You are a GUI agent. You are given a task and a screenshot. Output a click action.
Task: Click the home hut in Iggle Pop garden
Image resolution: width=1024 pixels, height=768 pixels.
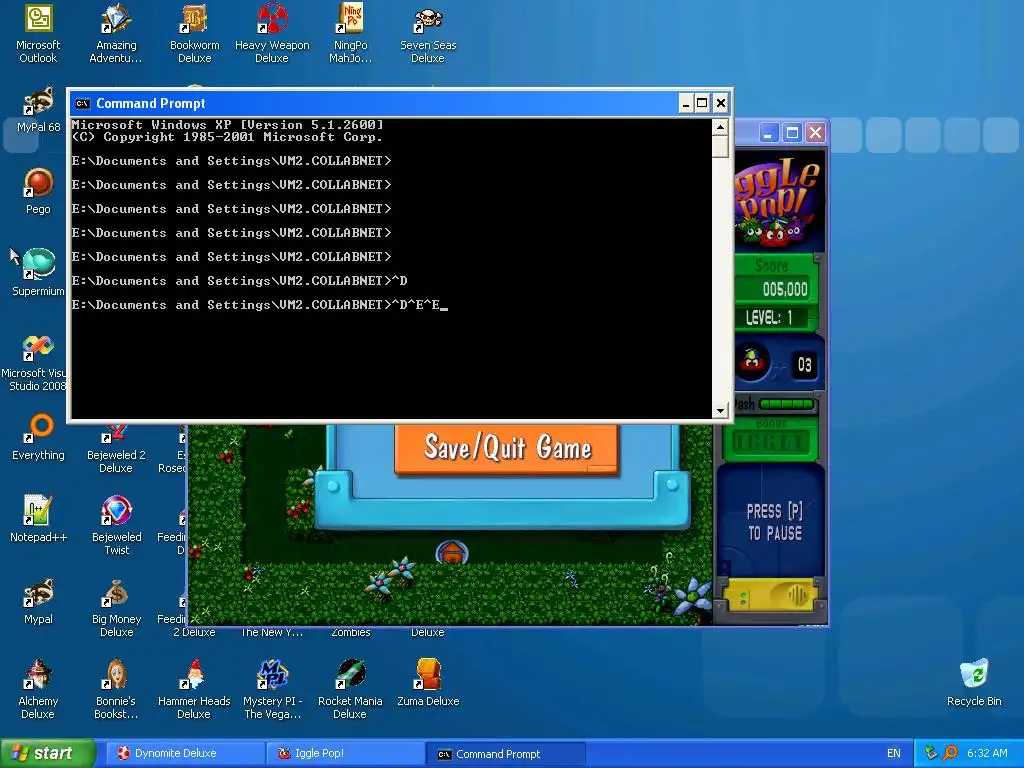point(451,552)
